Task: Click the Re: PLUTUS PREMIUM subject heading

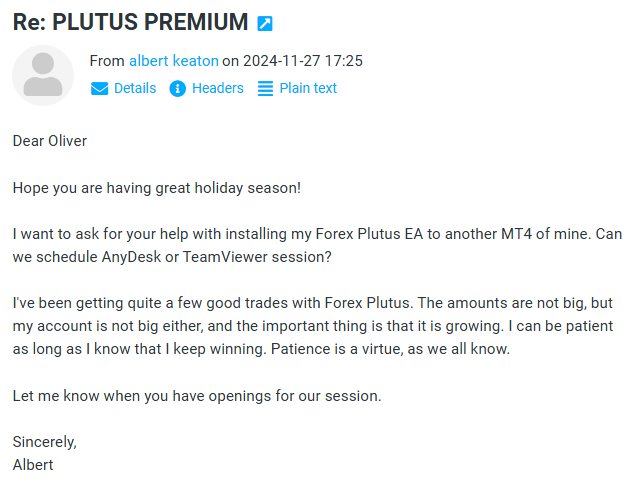Action: coord(130,22)
